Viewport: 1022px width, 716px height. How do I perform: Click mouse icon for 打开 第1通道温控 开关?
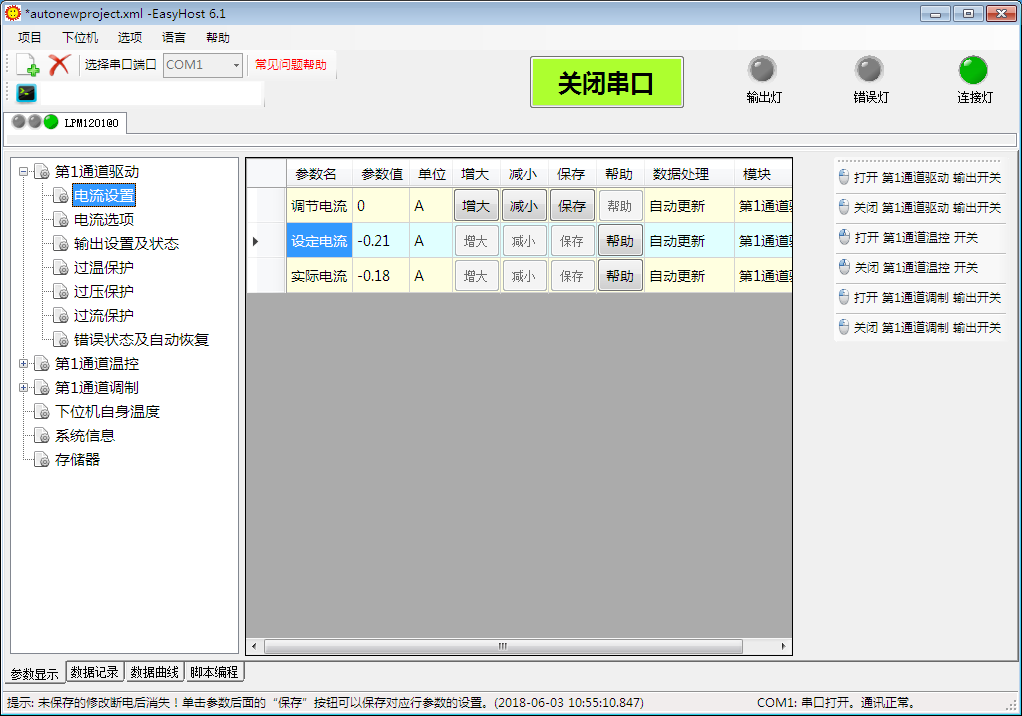(843, 238)
